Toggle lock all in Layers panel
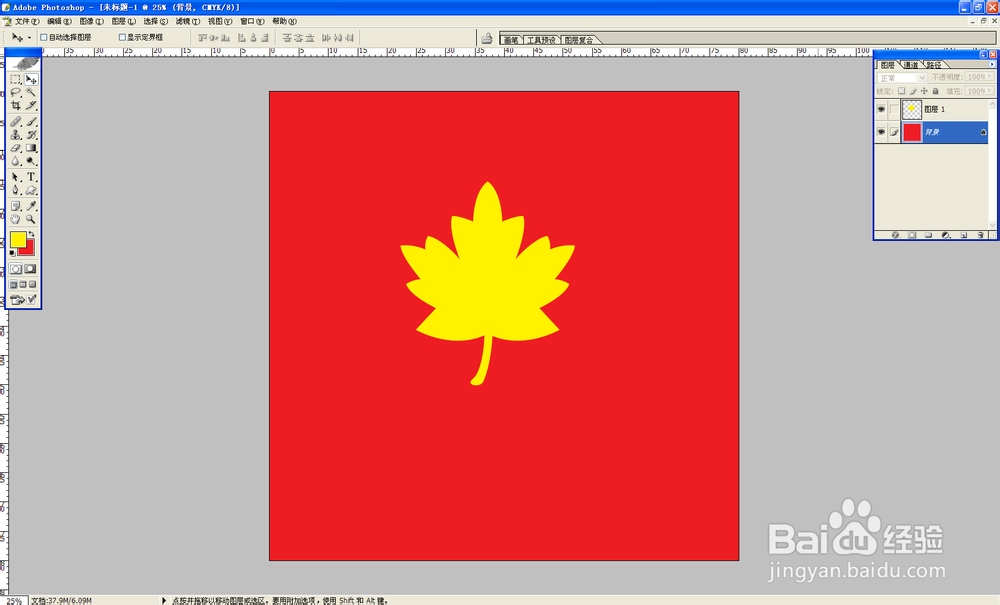 tap(936, 91)
